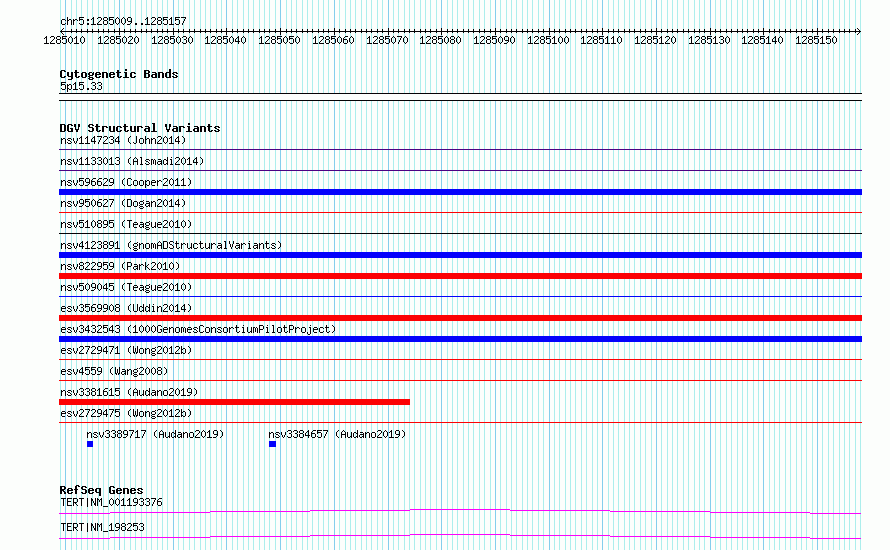Viewport: 890px width, 550px height.
Task: Select variant nsv3384657 (Audano2019)
Action: click(x=338, y=434)
